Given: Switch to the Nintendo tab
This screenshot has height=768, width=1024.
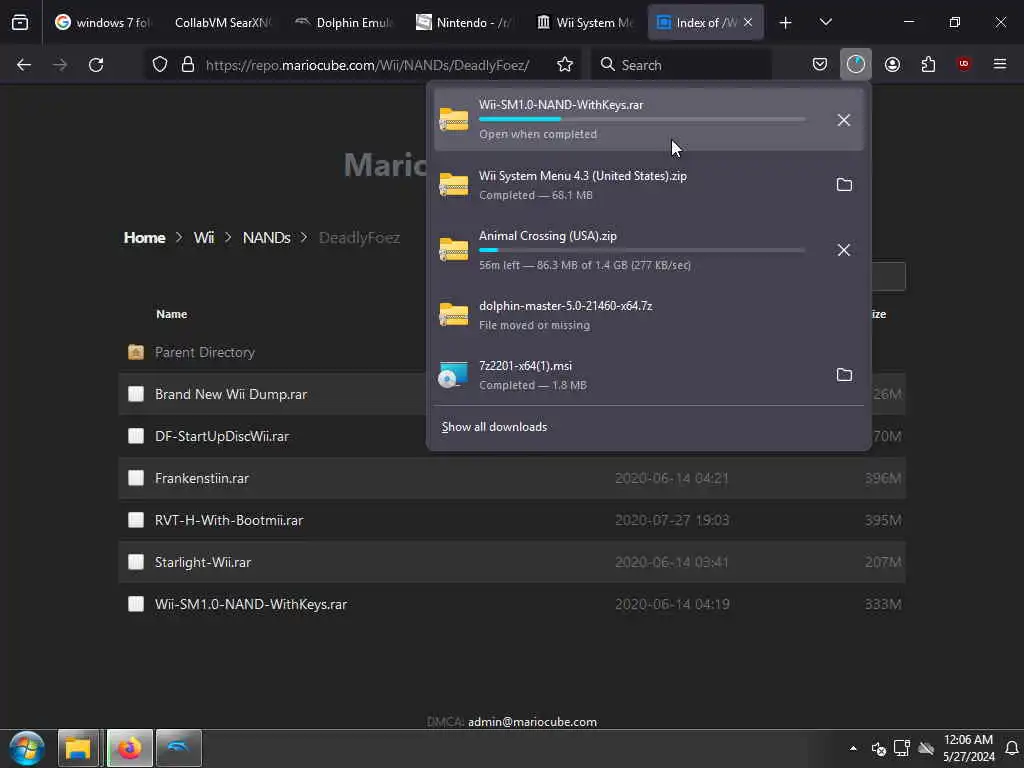Looking at the screenshot, I should coord(464,22).
